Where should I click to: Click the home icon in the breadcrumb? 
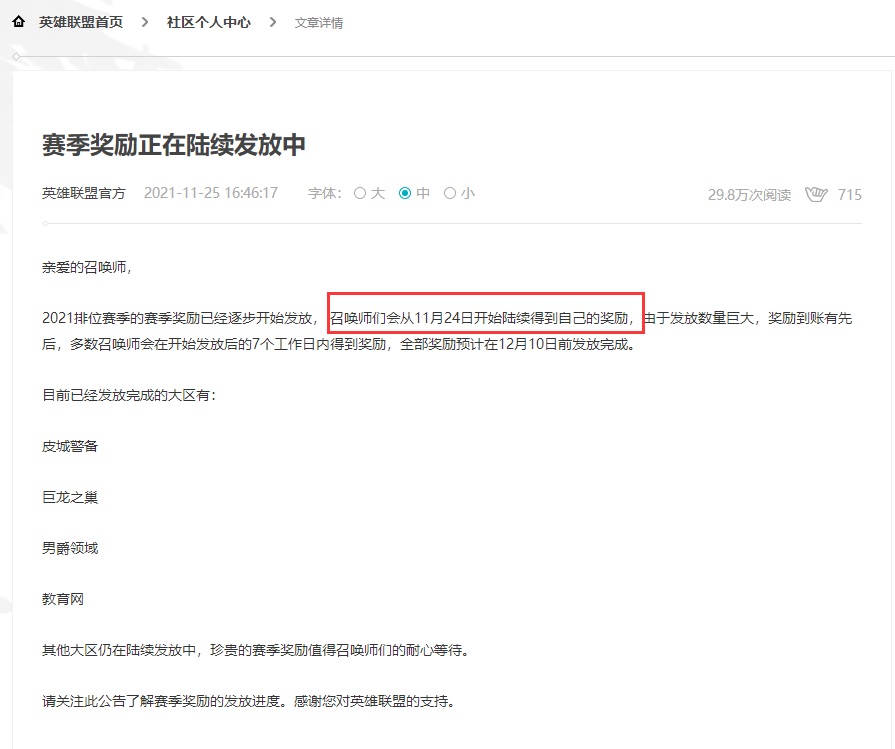coord(18,22)
